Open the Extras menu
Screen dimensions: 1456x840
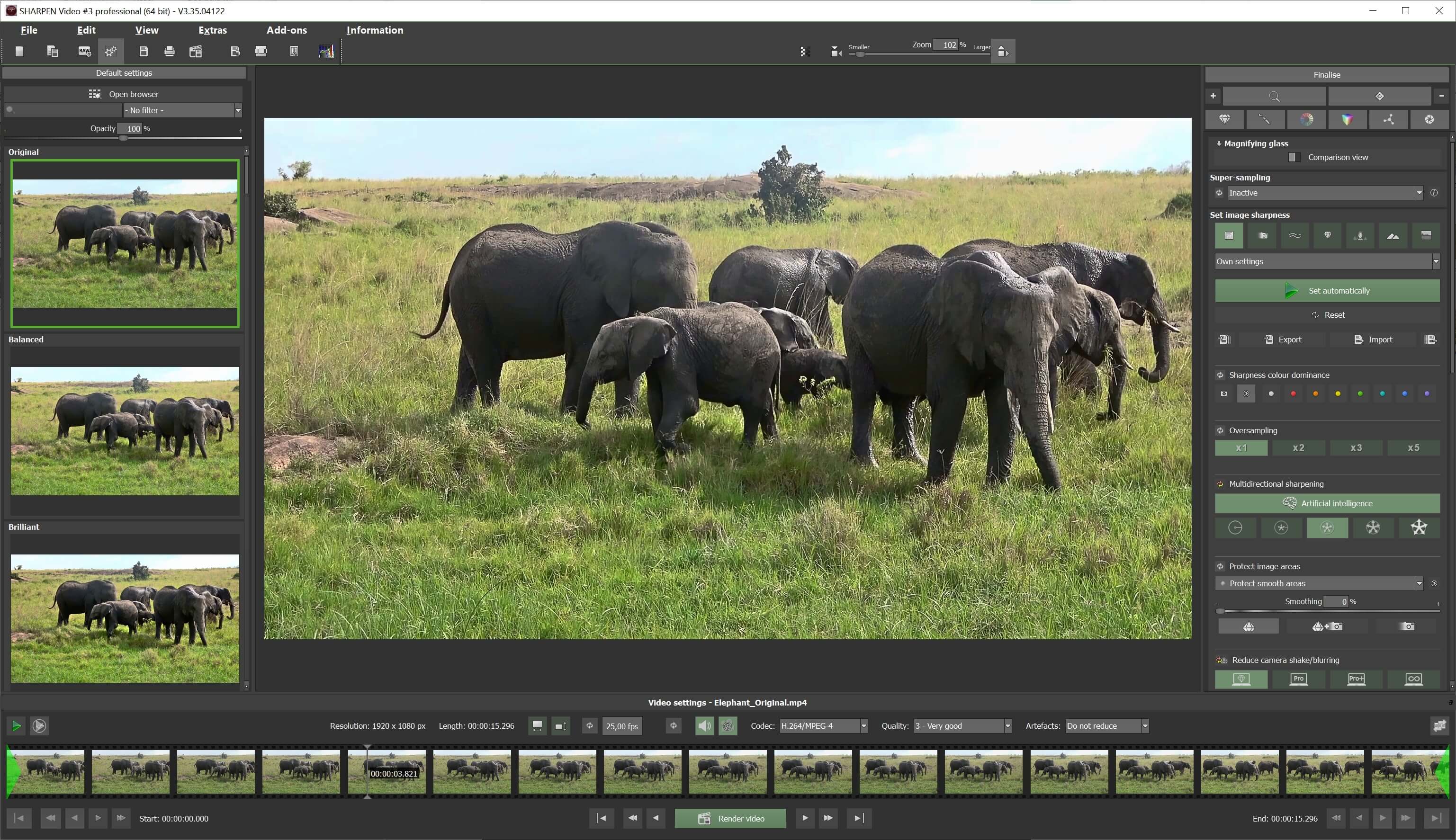(x=212, y=30)
